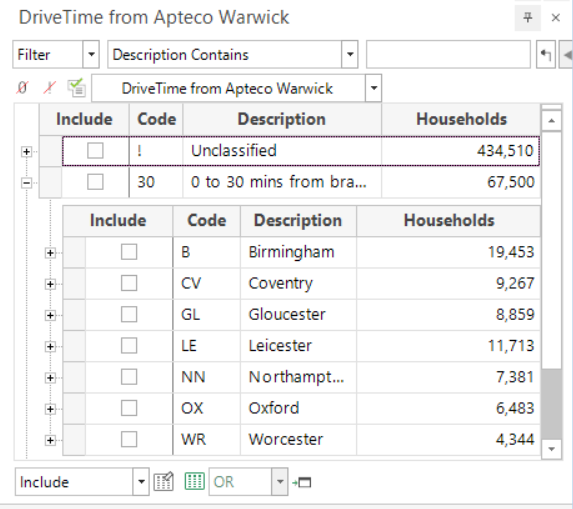Select the Unclassified description cell
This screenshot has height=509, width=573.
pyautogui.click(x=282, y=151)
